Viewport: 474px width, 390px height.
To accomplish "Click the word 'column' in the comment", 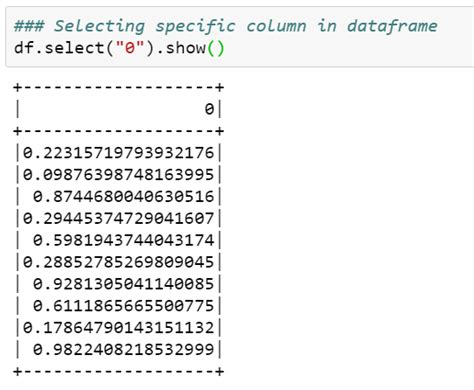I will 276,26.
